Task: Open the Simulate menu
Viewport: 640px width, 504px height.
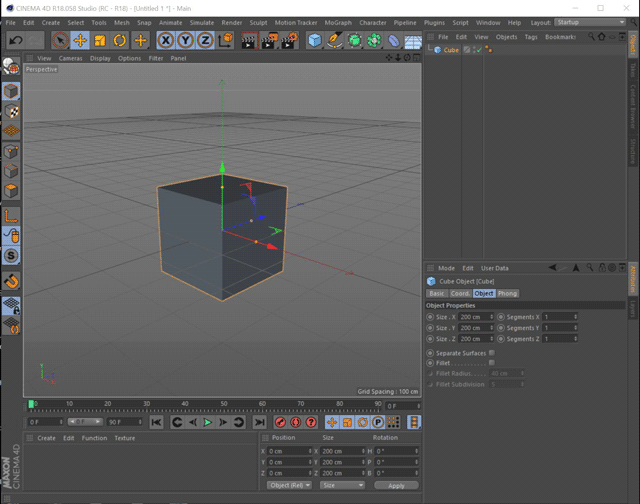Action: 202,23
